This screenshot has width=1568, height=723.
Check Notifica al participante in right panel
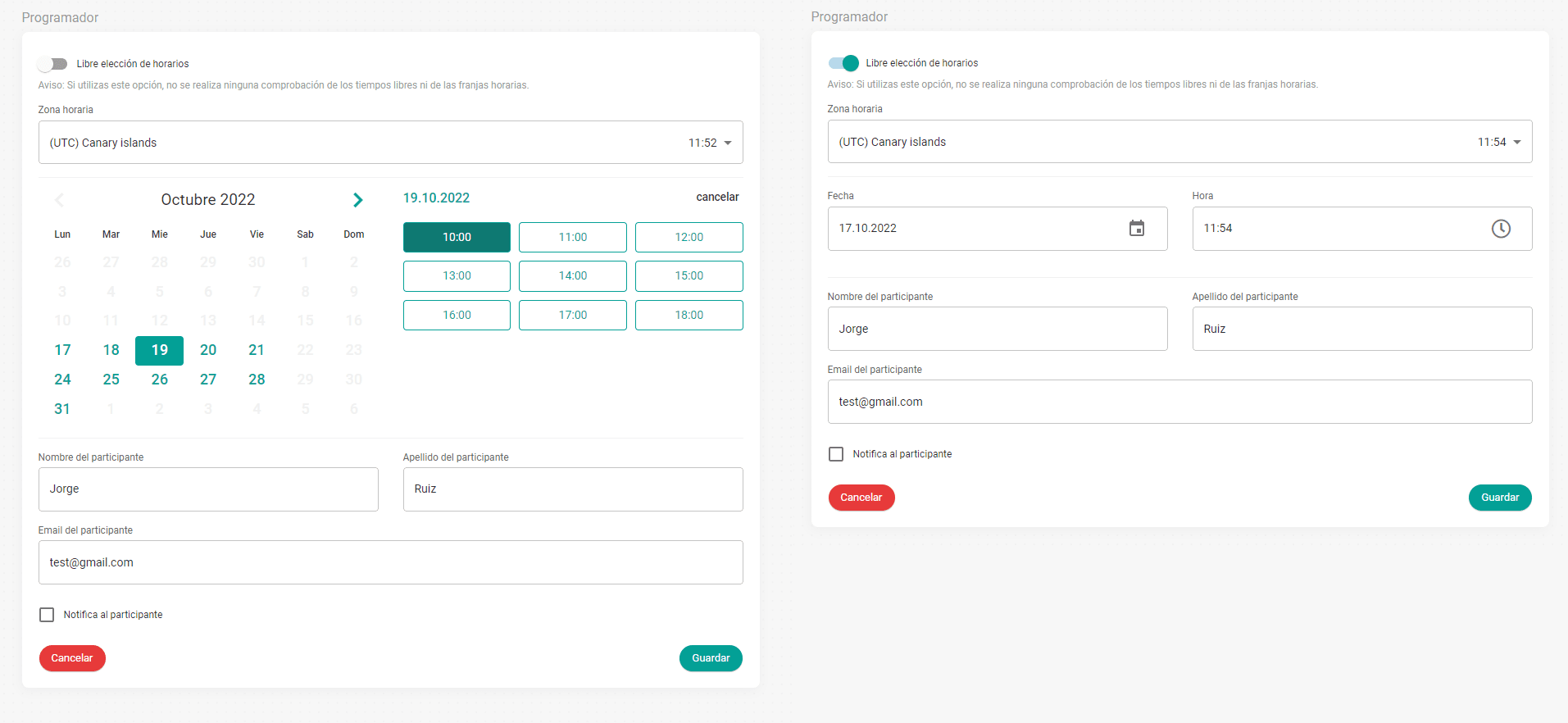point(836,454)
